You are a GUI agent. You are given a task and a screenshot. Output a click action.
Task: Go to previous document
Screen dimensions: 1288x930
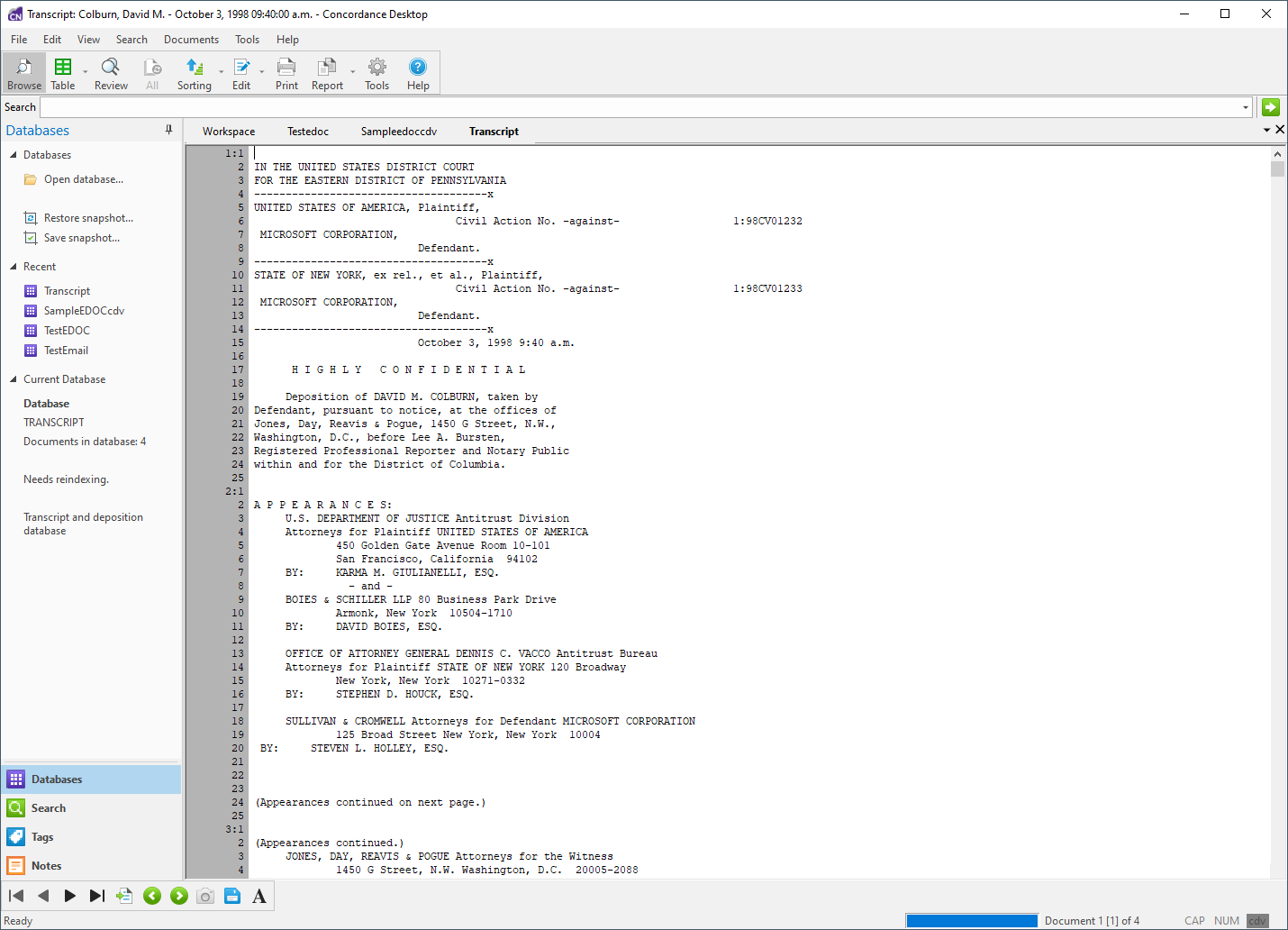coord(43,896)
